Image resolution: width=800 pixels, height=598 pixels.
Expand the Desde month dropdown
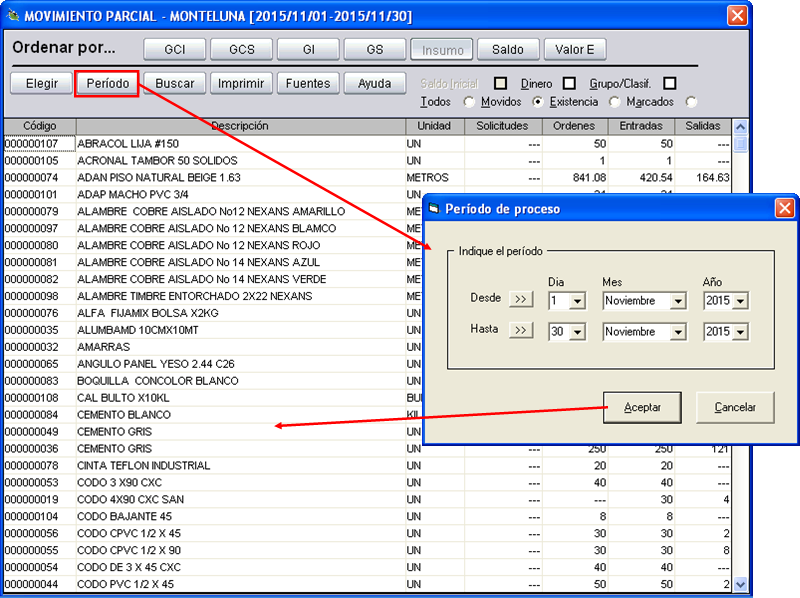pos(678,301)
